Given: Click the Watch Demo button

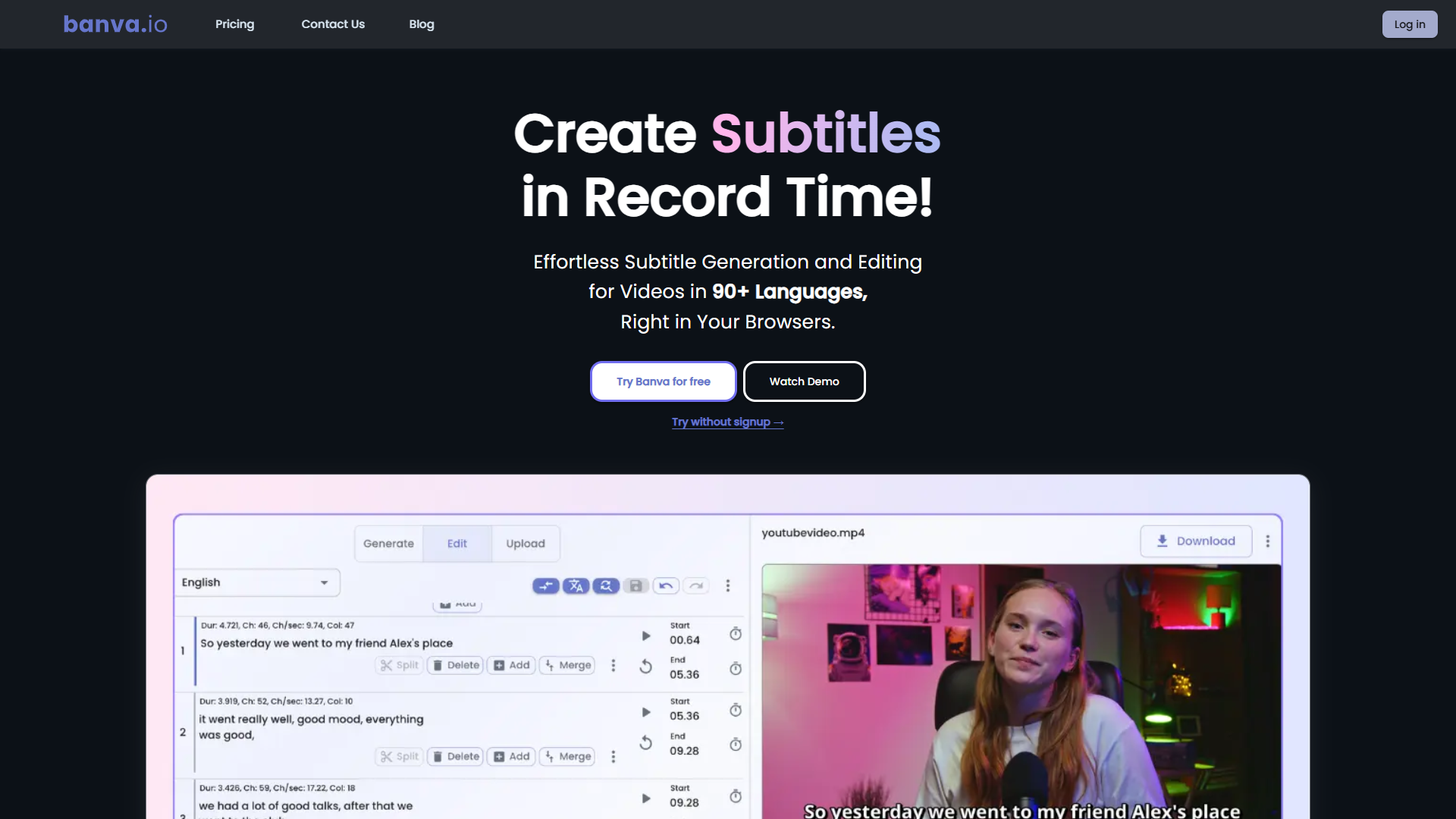Looking at the screenshot, I should coord(804,381).
